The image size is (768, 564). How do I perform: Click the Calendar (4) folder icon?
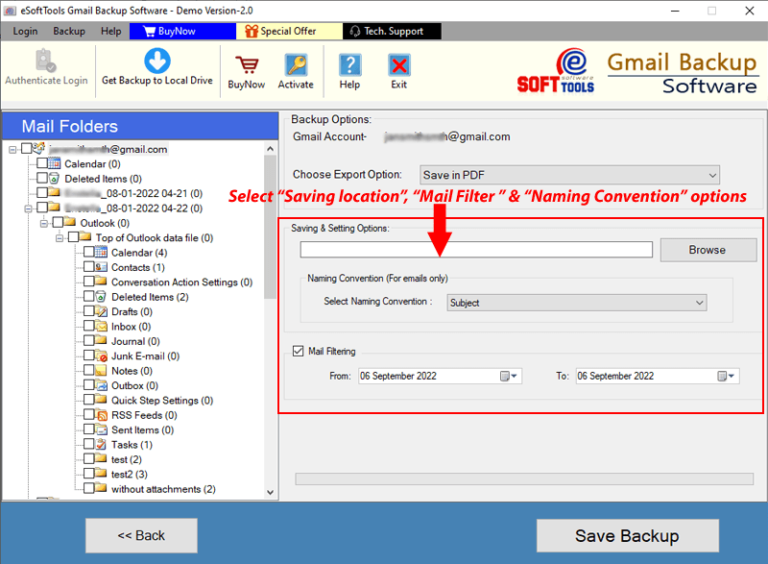pos(101,252)
